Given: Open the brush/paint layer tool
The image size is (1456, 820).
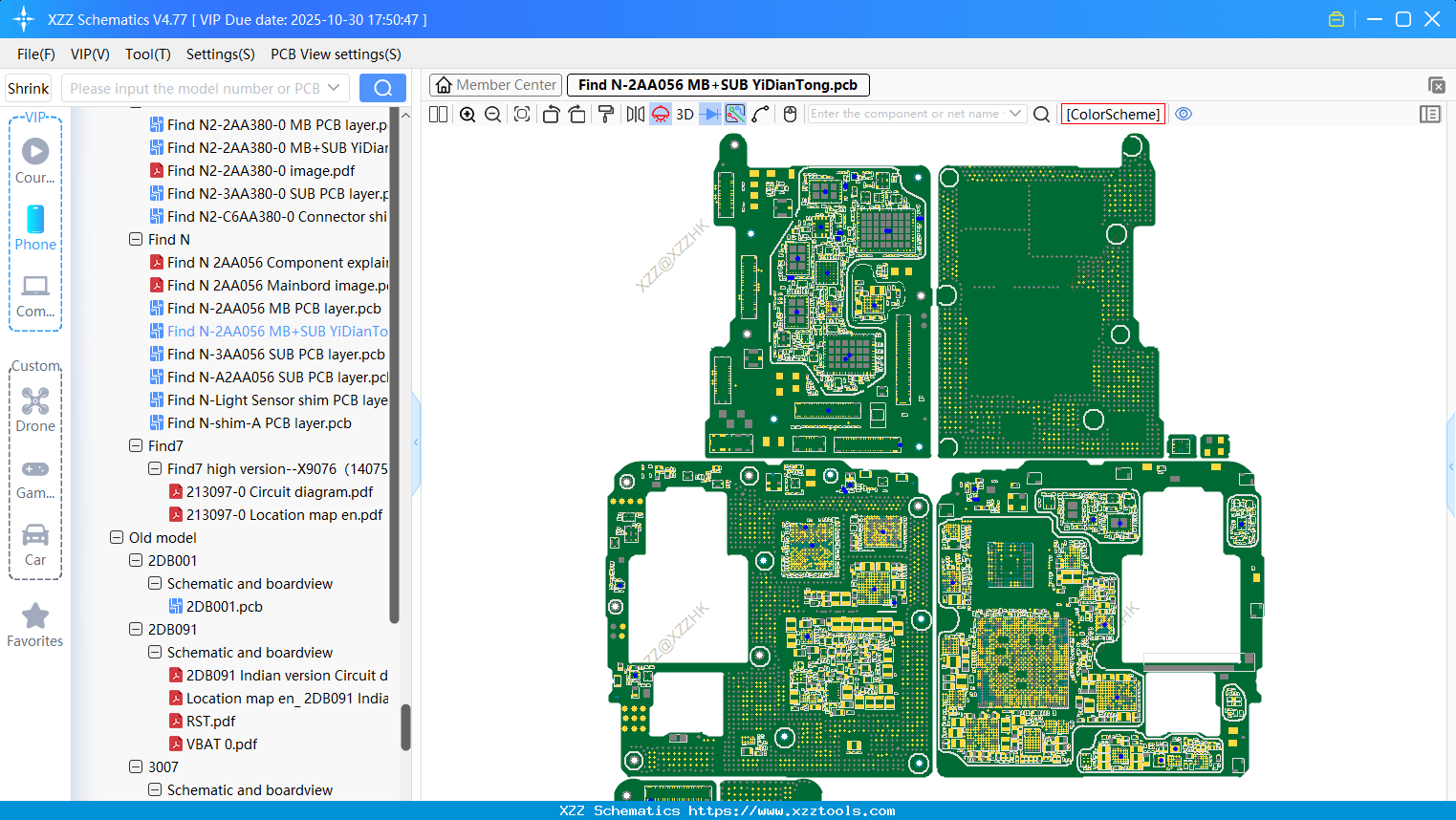Looking at the screenshot, I should coord(605,113).
